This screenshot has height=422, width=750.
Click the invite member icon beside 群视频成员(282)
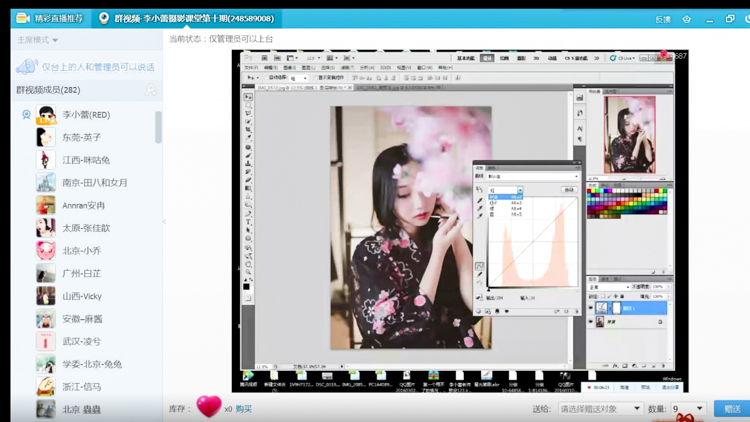(151, 89)
